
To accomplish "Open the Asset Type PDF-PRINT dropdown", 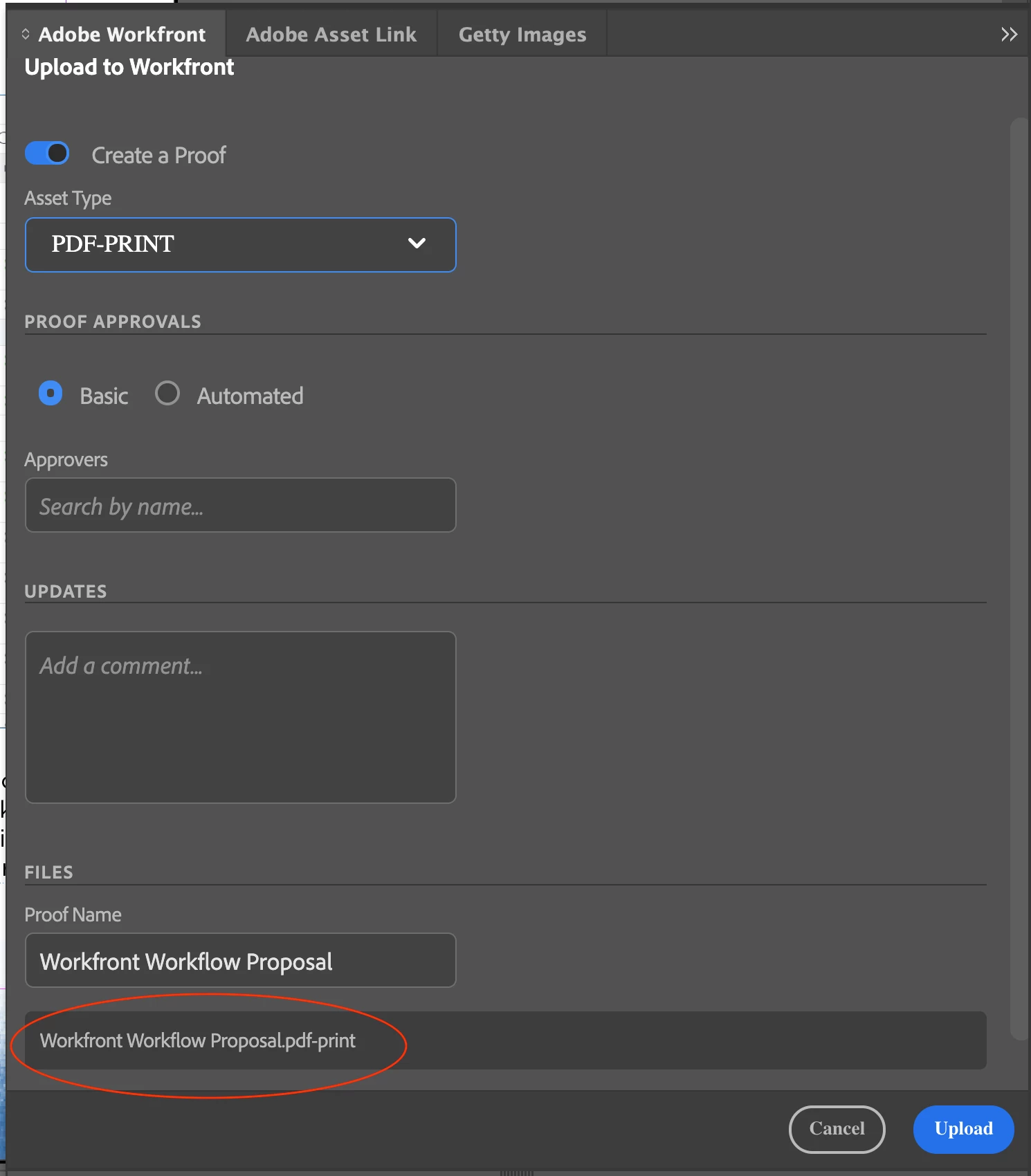I will point(241,245).
